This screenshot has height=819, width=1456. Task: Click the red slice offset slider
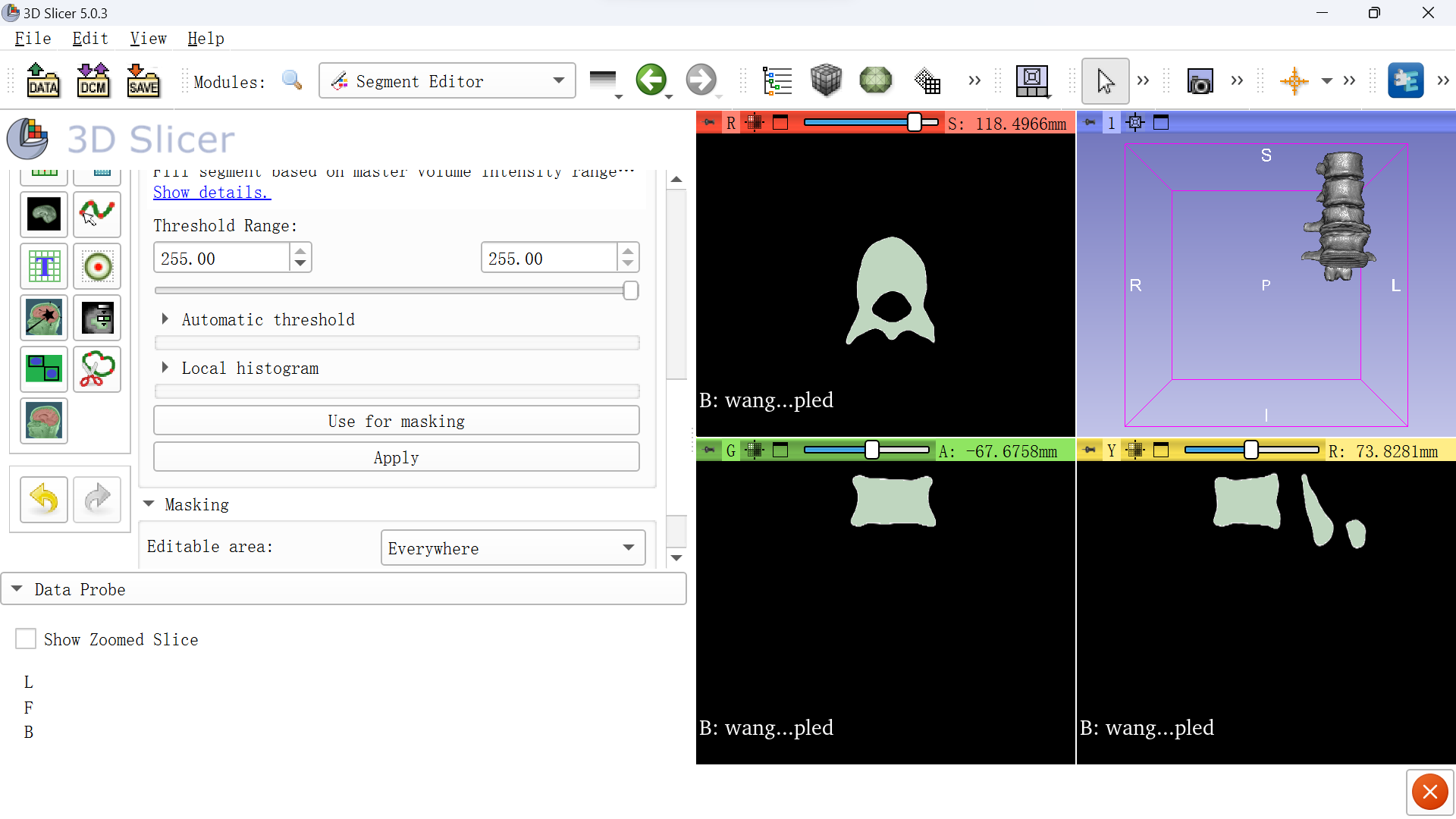tap(871, 123)
